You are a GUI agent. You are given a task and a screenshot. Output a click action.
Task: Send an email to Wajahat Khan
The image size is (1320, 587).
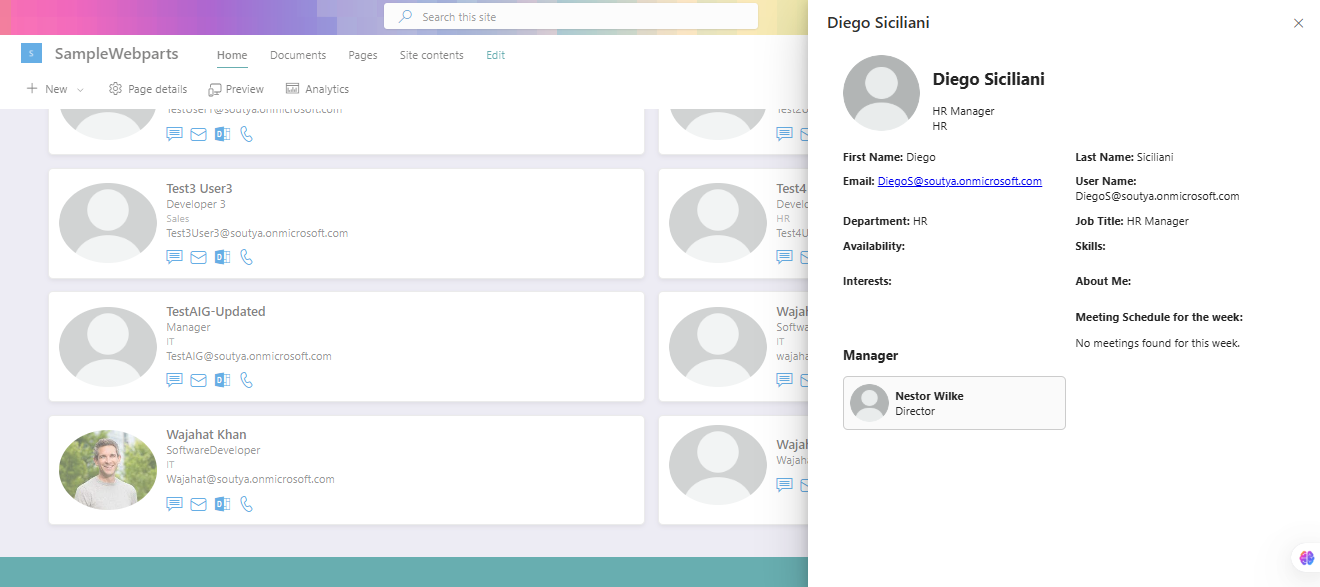click(x=198, y=504)
